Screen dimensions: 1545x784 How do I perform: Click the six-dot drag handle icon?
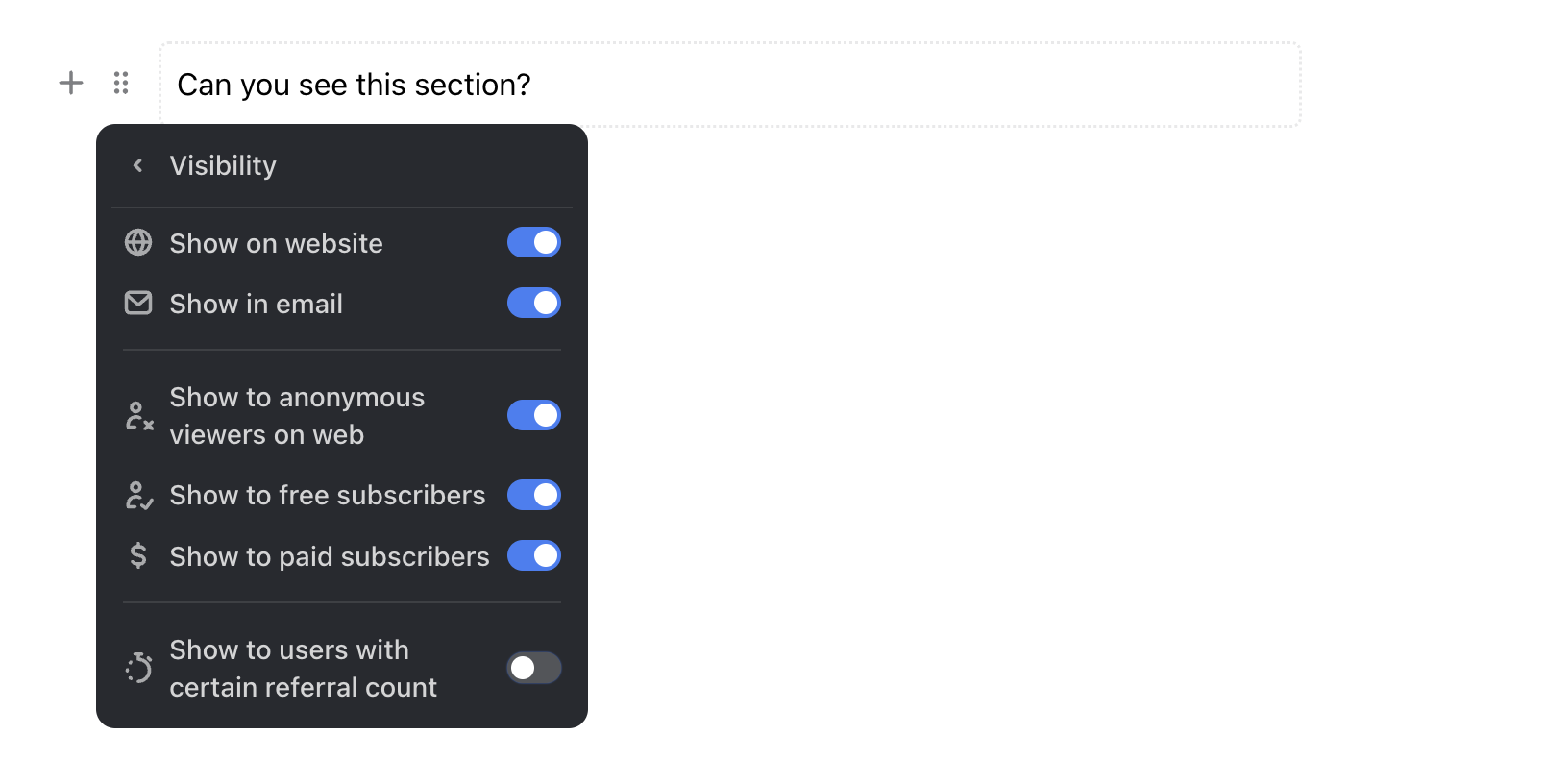tap(121, 83)
